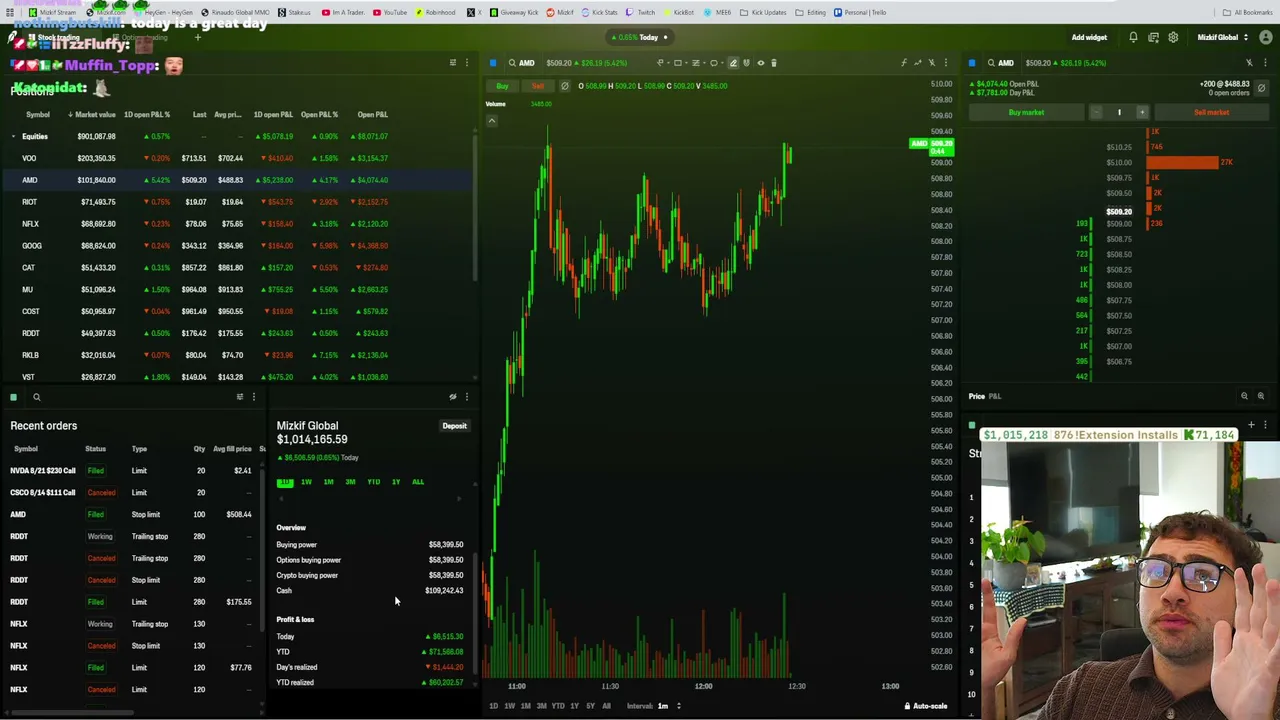Click the ladder recenter icon next to magnifier
1280x720 pixels.
1260,396
